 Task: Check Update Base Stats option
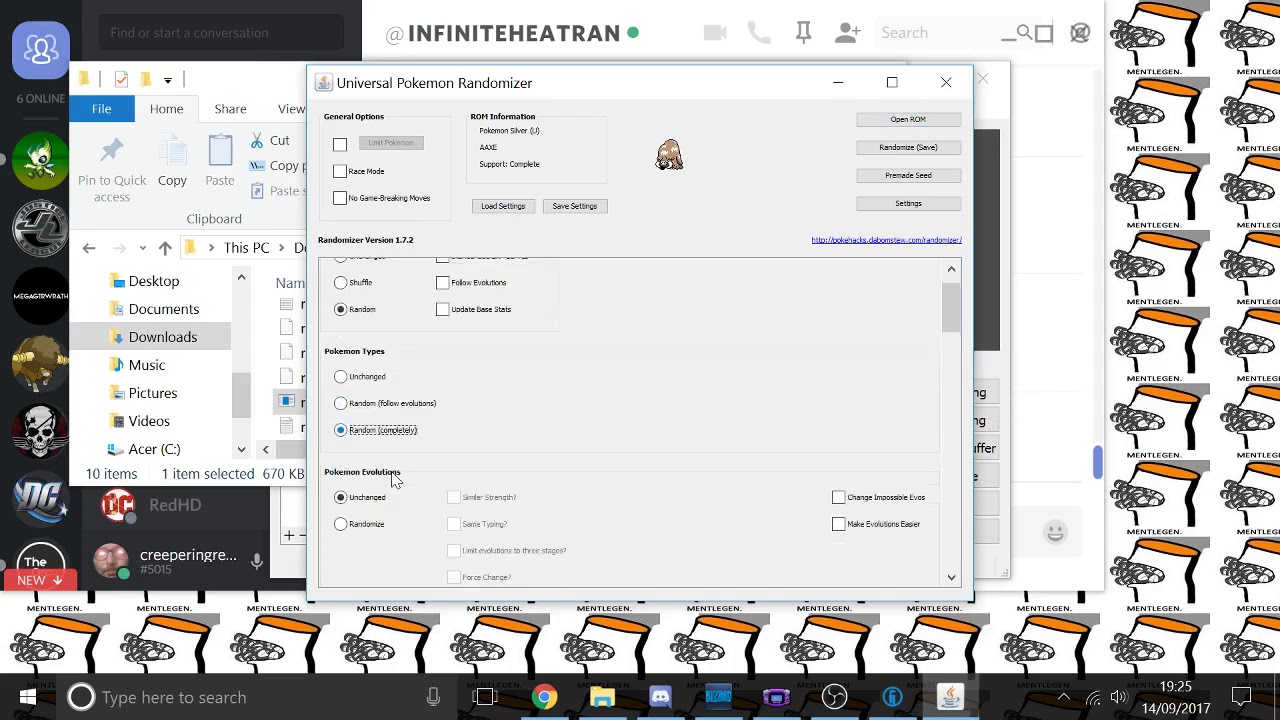click(x=442, y=310)
